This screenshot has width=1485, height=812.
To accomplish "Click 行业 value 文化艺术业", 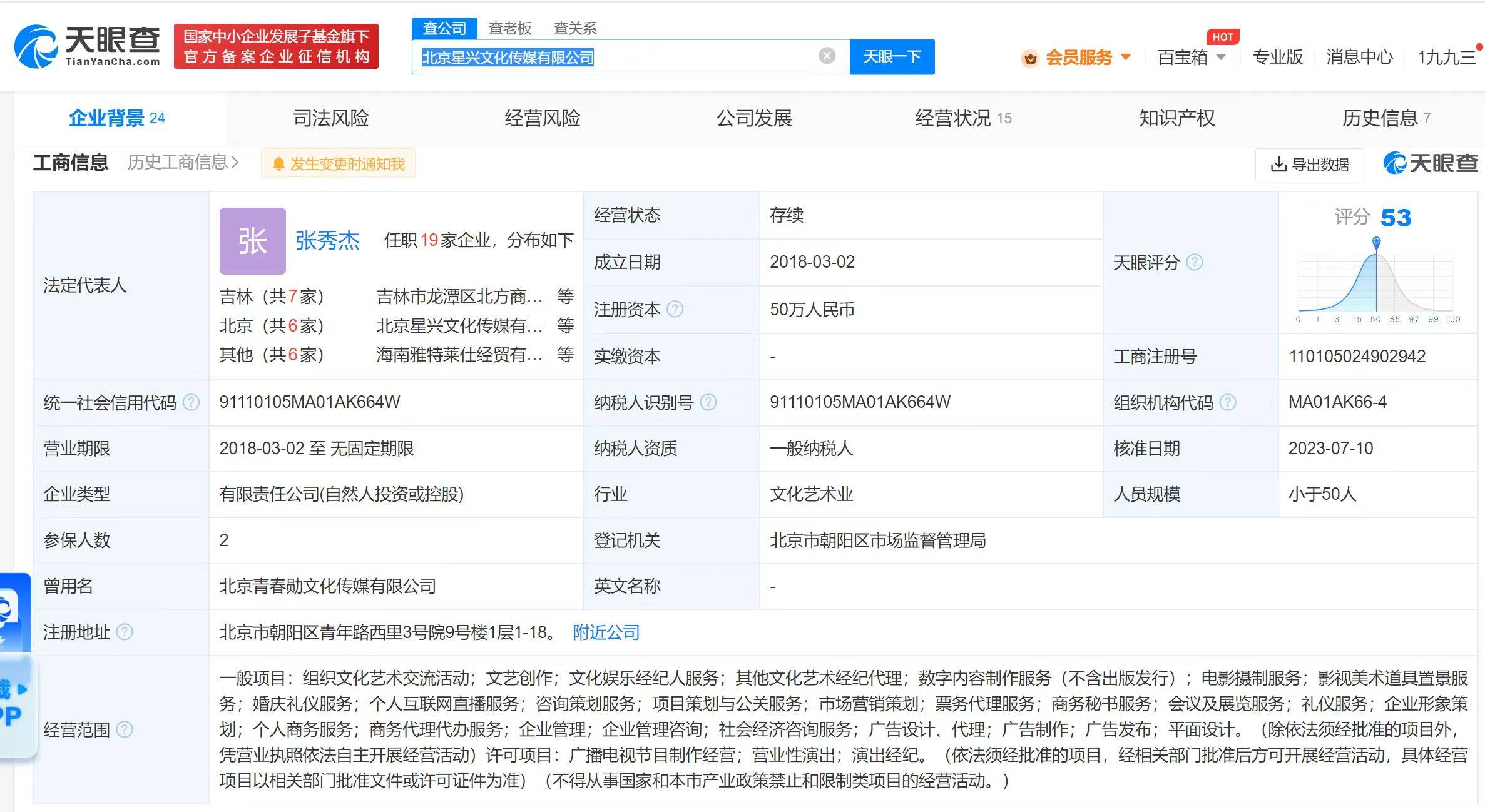I will 812,494.
